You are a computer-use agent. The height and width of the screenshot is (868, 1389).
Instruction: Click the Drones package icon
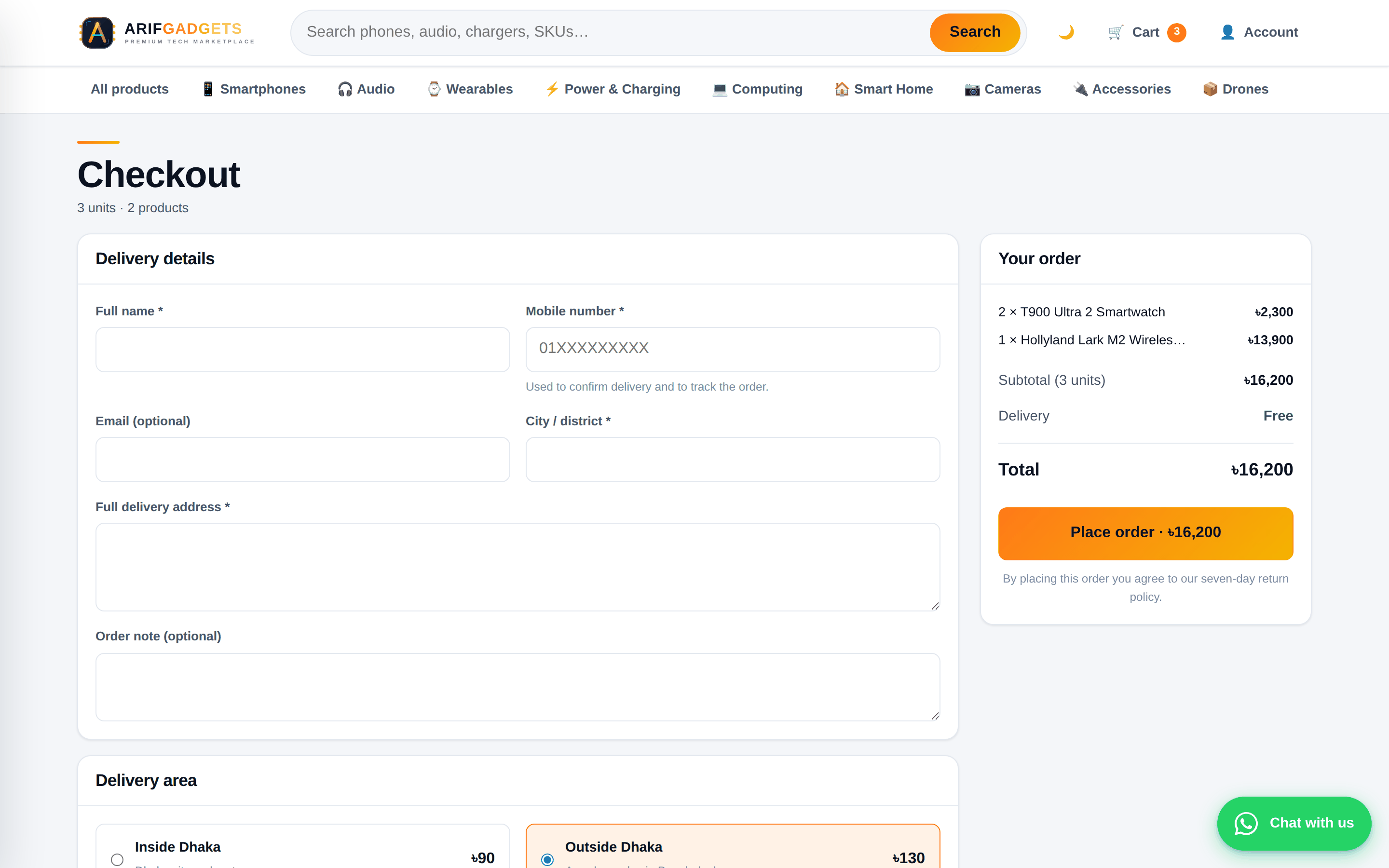pos(1211,89)
